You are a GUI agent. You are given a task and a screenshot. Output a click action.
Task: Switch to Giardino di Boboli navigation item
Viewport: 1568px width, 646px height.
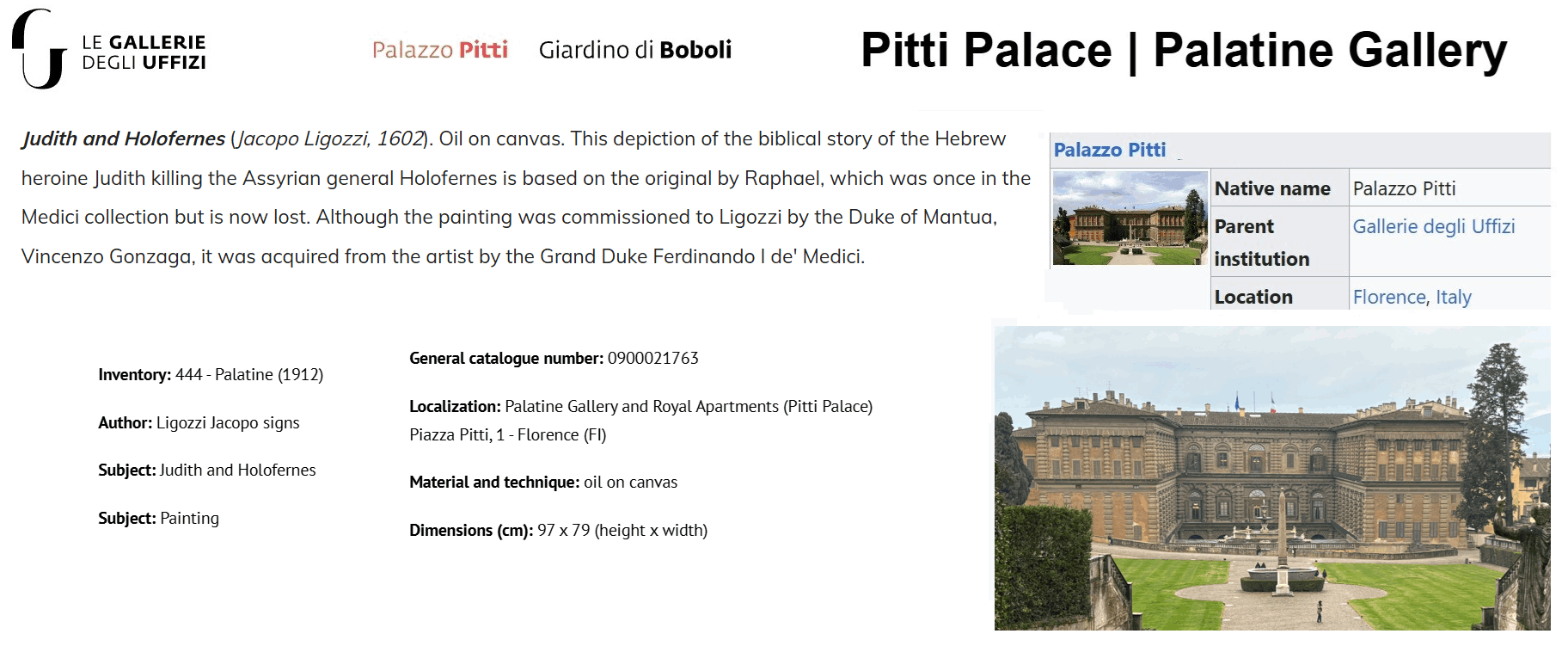point(634,50)
